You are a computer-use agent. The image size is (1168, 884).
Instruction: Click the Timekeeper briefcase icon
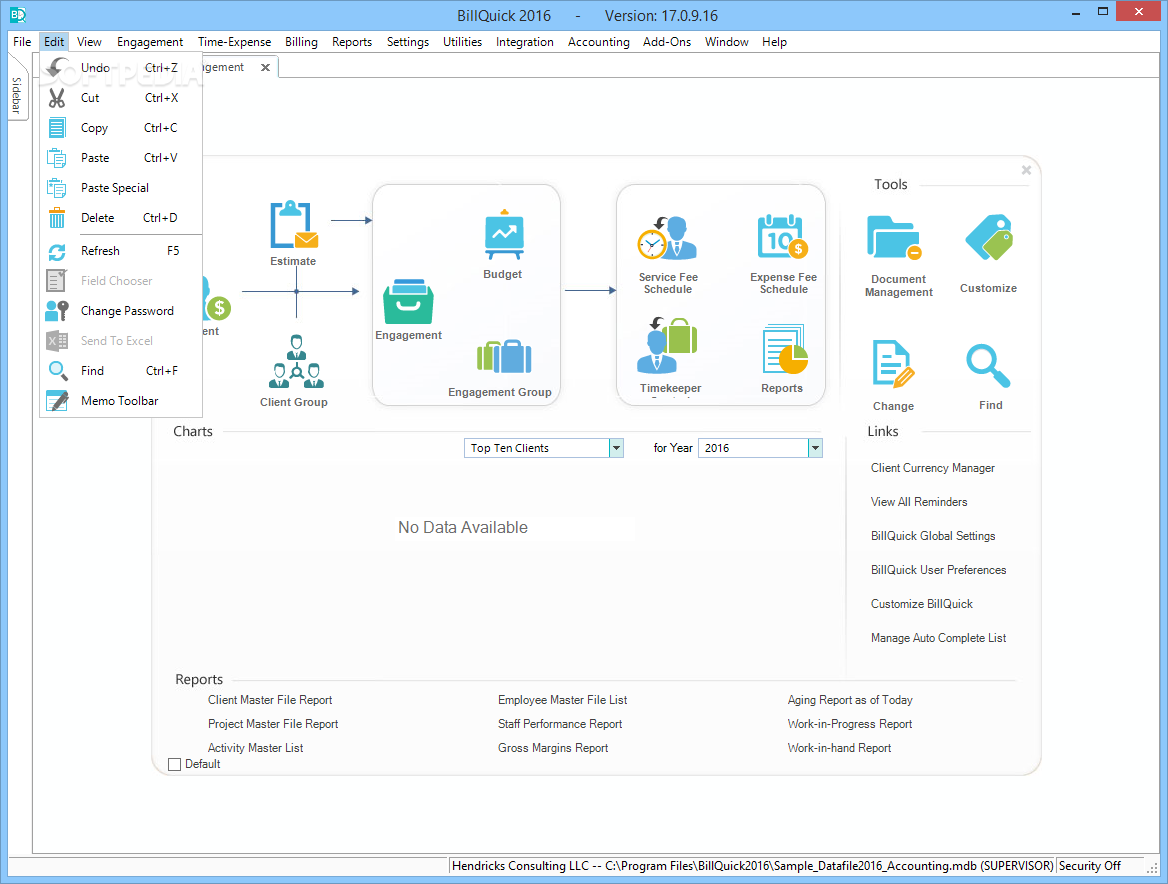tap(667, 345)
